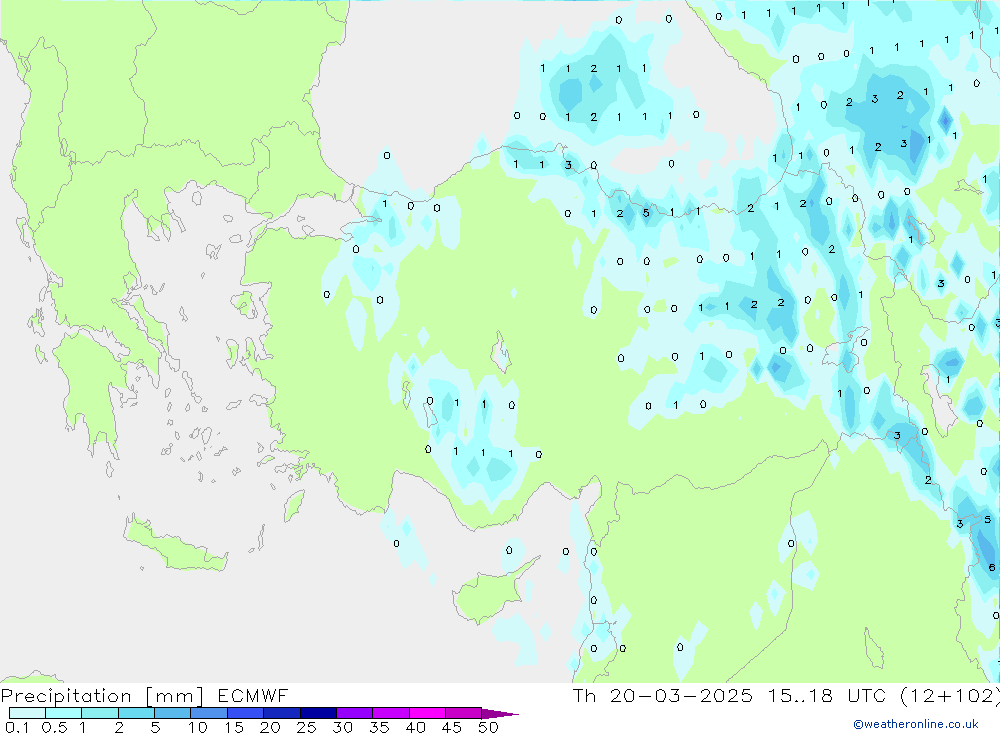Screen dimensions: 1000x733
Task: Select the 30–35 mm purple legend swatch
Action: (x=354, y=713)
